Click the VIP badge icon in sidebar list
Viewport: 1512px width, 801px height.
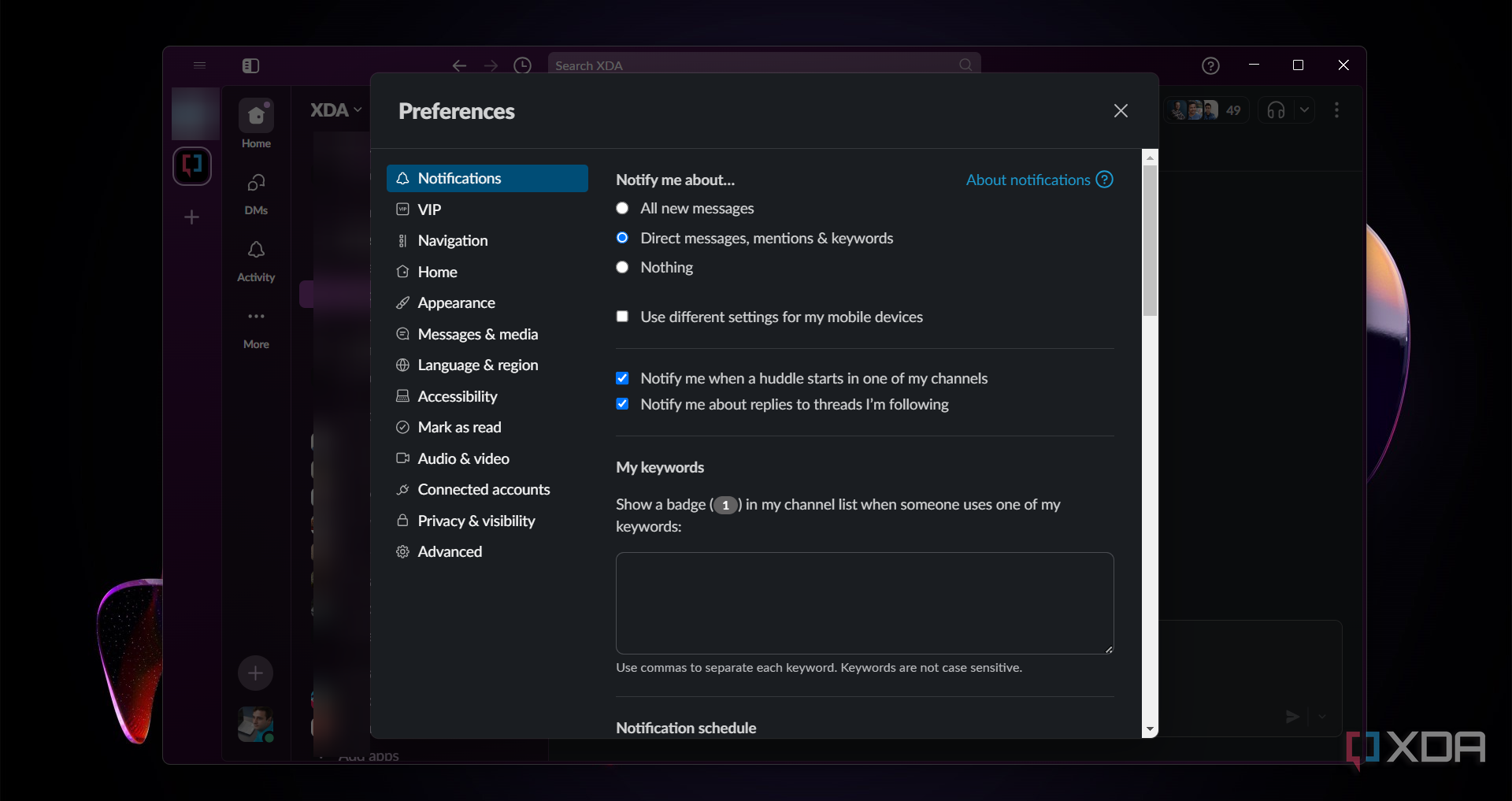[402, 210]
